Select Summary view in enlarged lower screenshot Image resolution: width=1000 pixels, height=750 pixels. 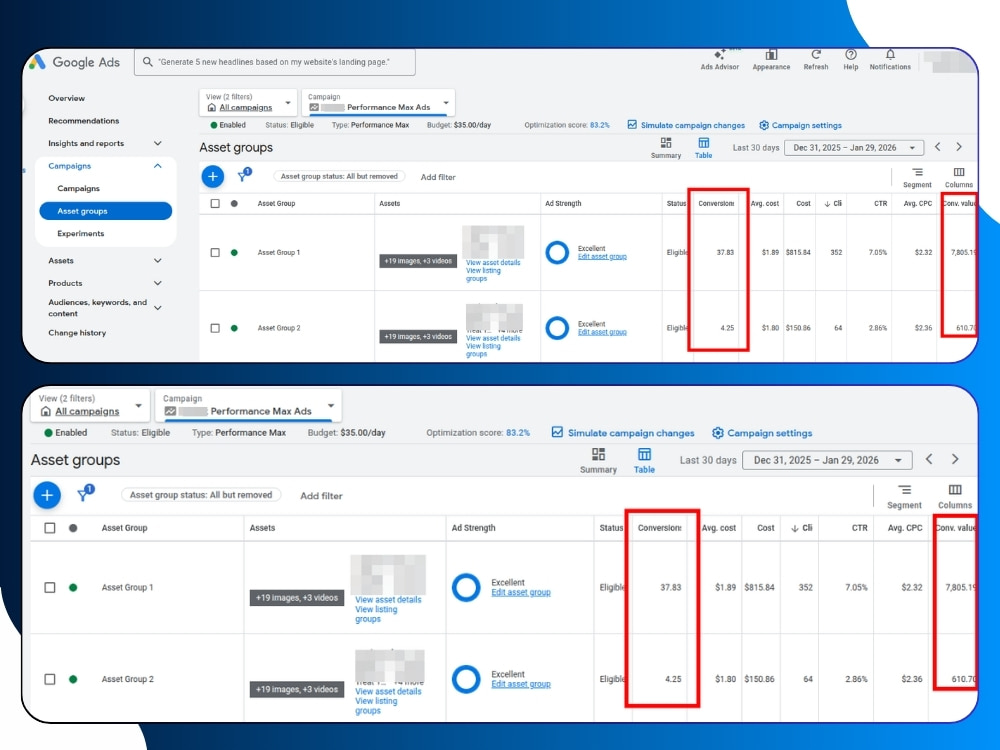coord(598,460)
